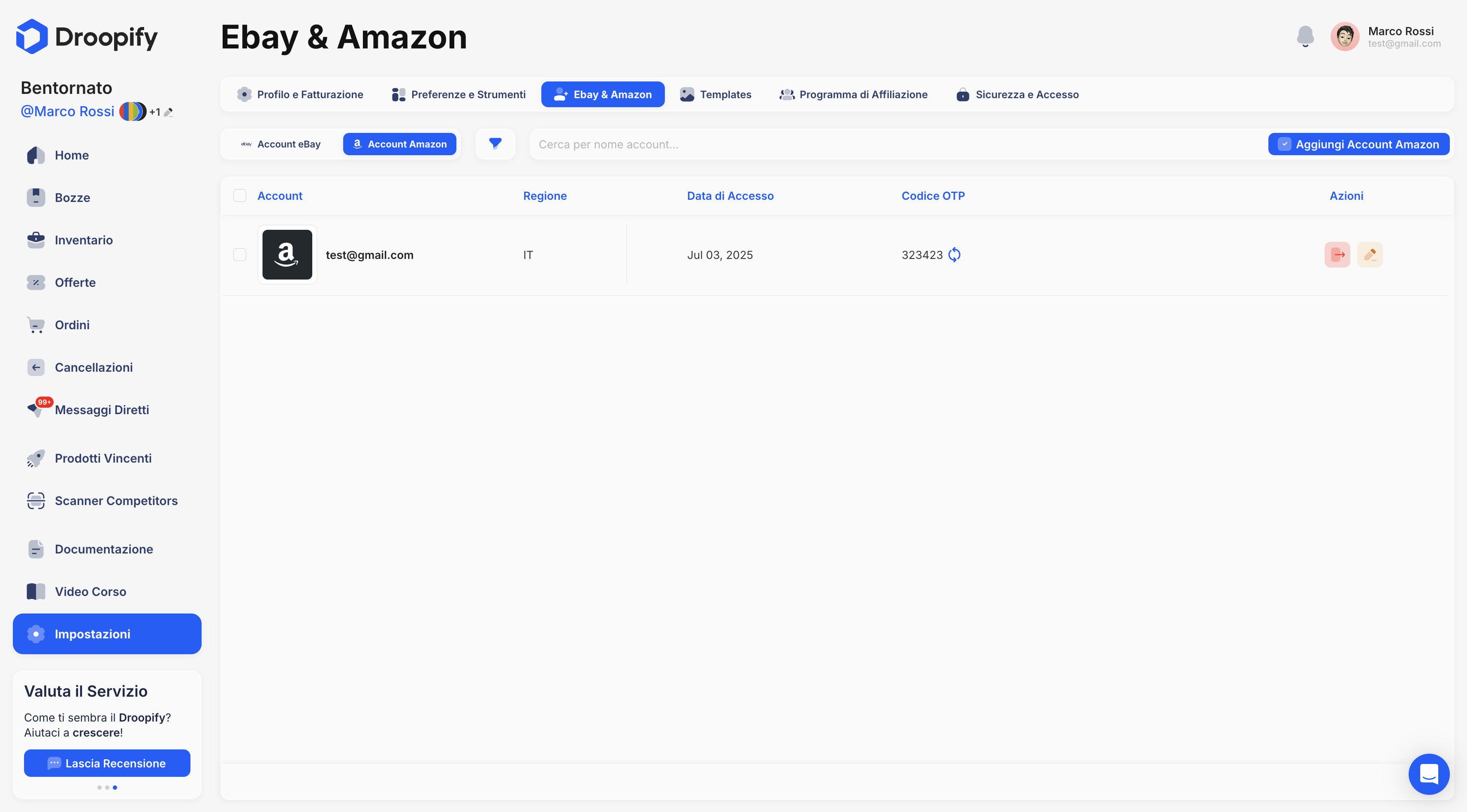Click OTP code 323423
The width and height of the screenshot is (1467, 812).
click(922, 255)
